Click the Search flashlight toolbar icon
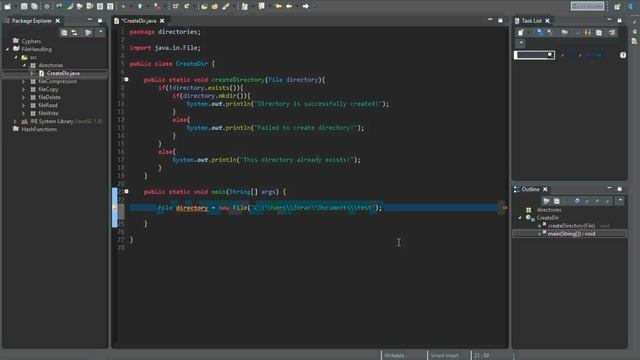Image resolution: width=640 pixels, height=360 pixels. point(226,6)
